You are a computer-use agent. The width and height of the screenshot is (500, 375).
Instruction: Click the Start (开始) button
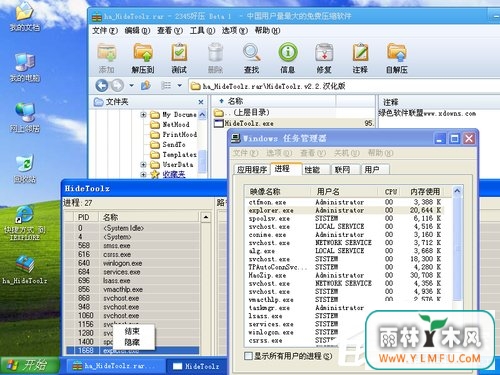(30, 365)
